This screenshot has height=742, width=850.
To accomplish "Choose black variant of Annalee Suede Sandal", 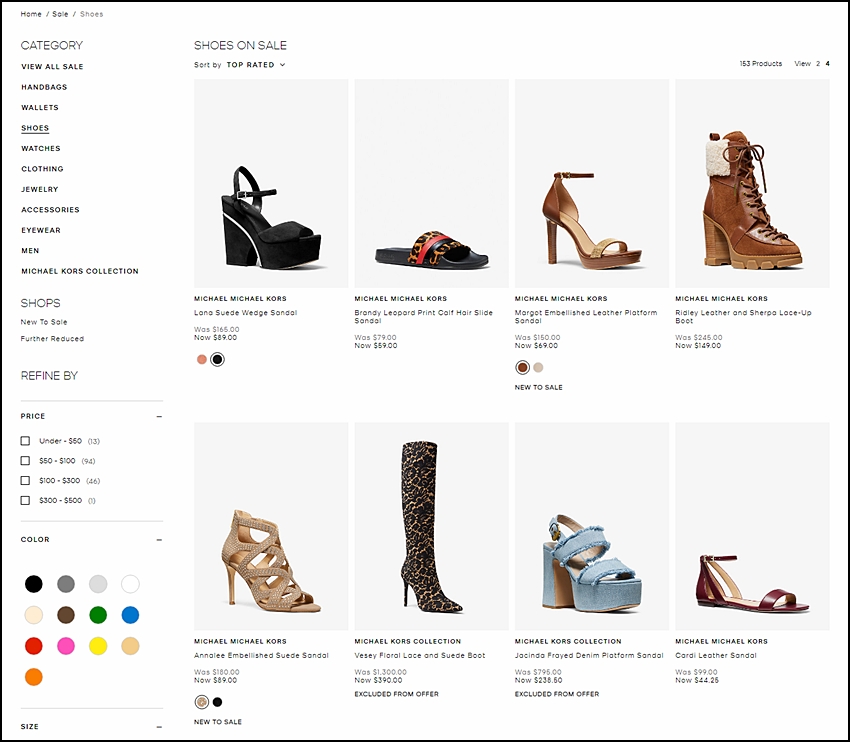I will pyautogui.click(x=217, y=702).
